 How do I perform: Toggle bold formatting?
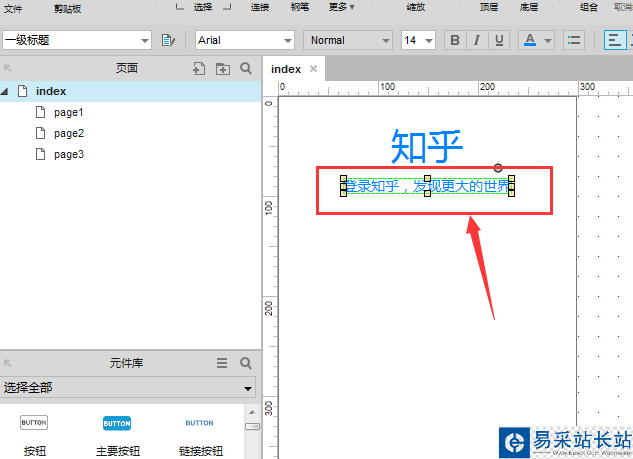click(x=455, y=40)
